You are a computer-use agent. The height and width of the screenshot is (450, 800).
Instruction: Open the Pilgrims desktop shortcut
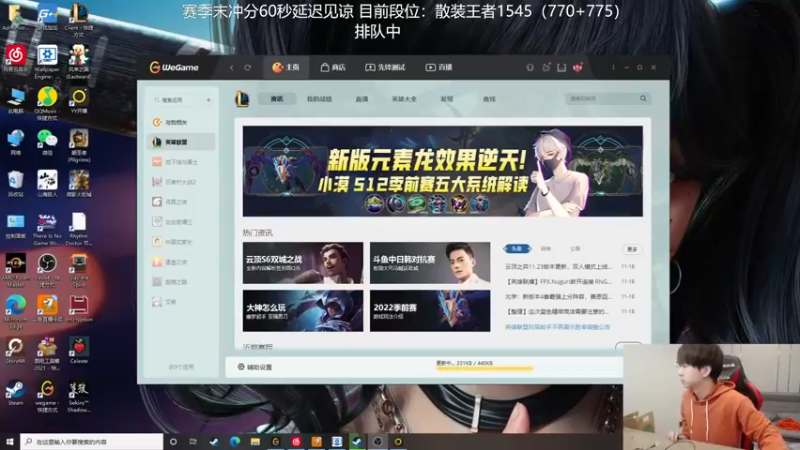[79, 145]
